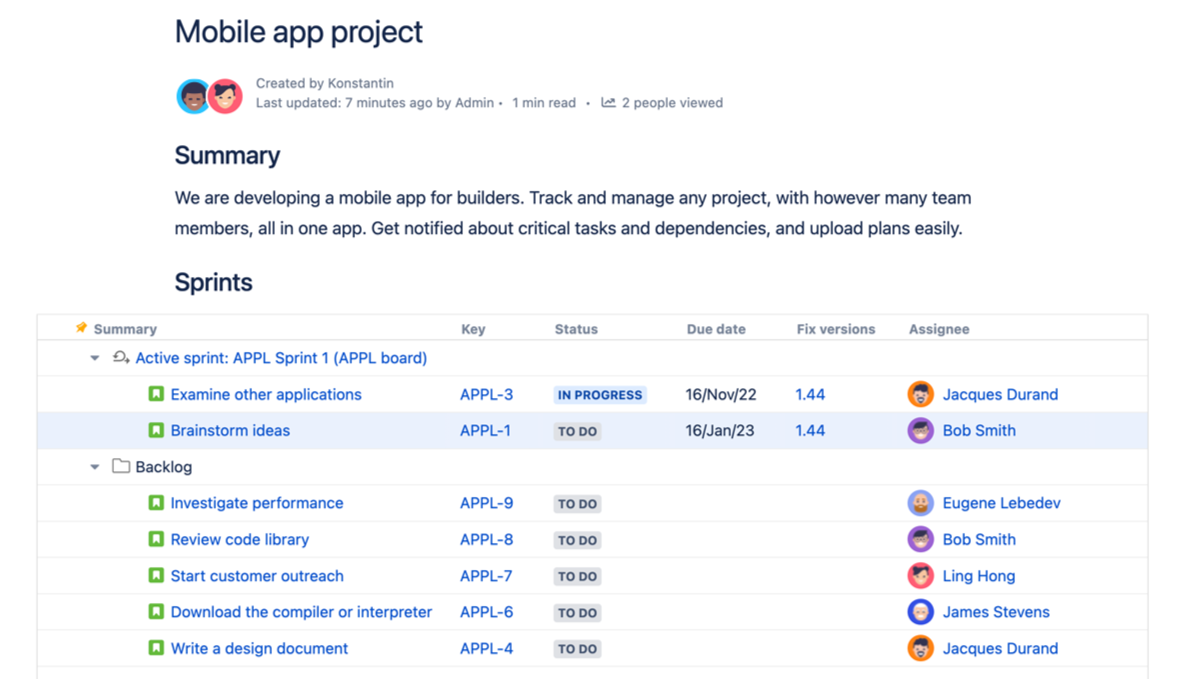Viewport: 1193px width, 679px height.
Task: Click the active sprint icon
Action: (121, 357)
